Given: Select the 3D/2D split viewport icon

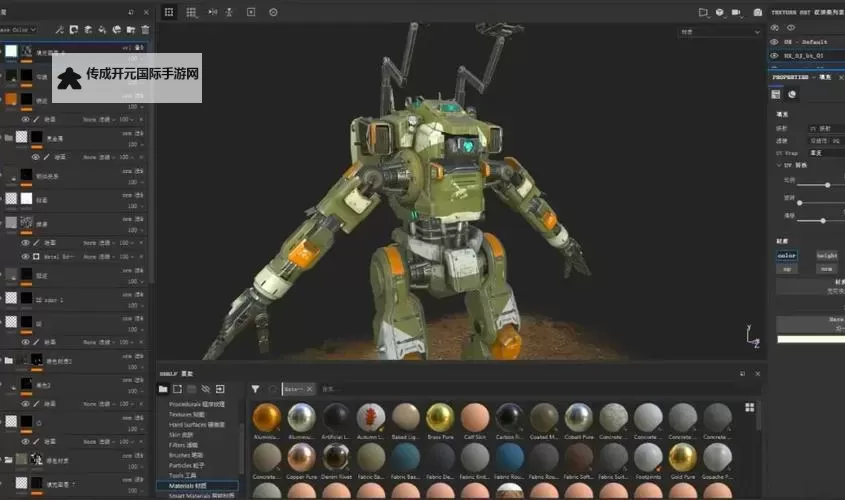Looking at the screenshot, I should click(x=169, y=12).
